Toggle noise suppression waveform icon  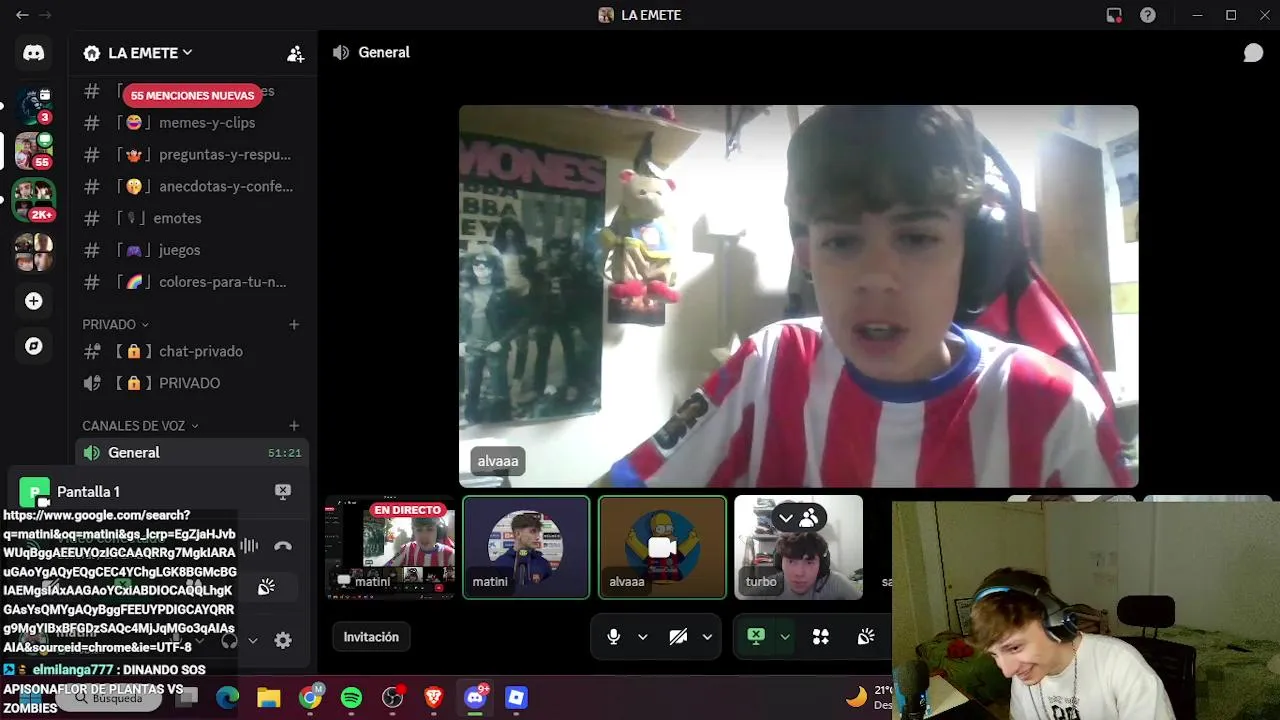[x=249, y=546]
